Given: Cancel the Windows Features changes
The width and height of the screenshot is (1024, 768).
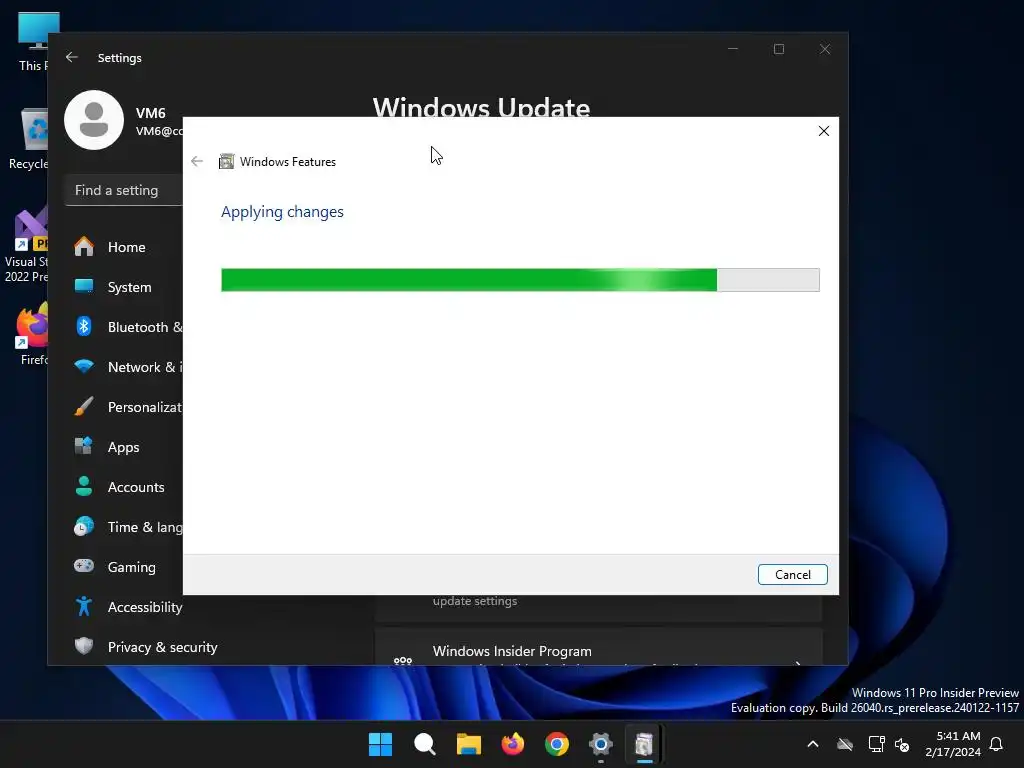Looking at the screenshot, I should click(x=792, y=575).
